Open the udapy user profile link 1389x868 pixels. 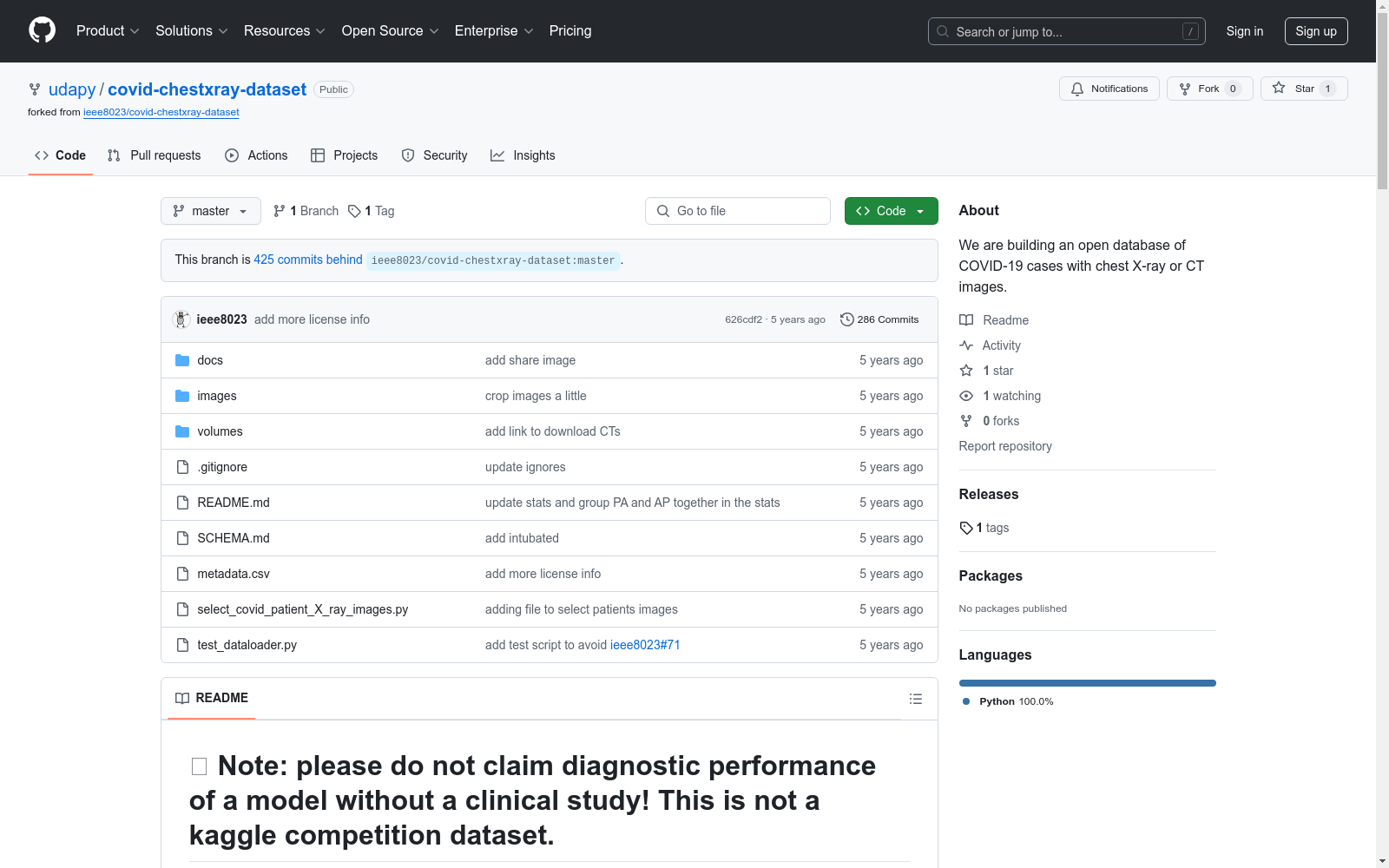click(72, 89)
